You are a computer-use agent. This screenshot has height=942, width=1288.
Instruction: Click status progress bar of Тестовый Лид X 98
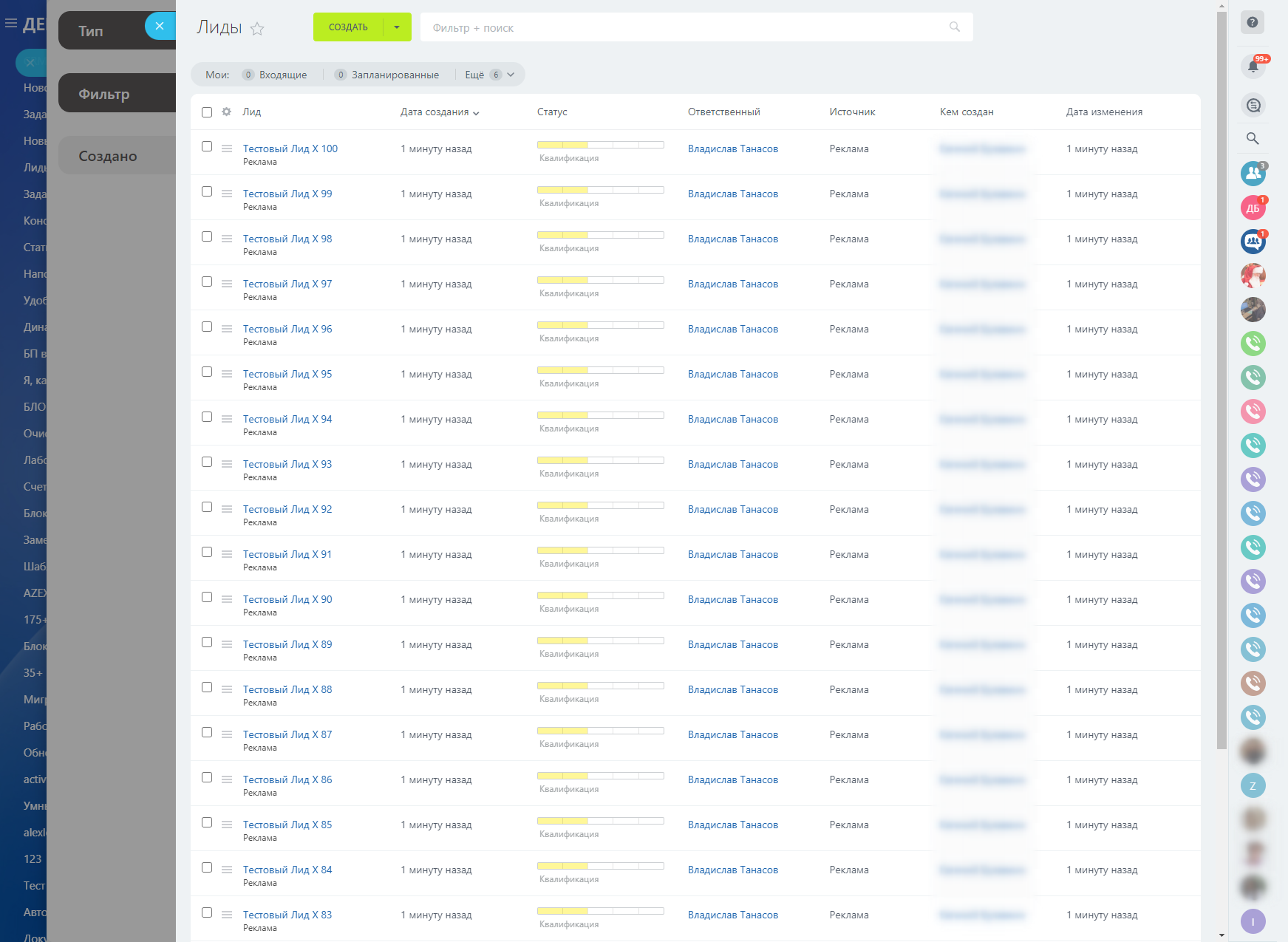pyautogui.click(x=600, y=235)
